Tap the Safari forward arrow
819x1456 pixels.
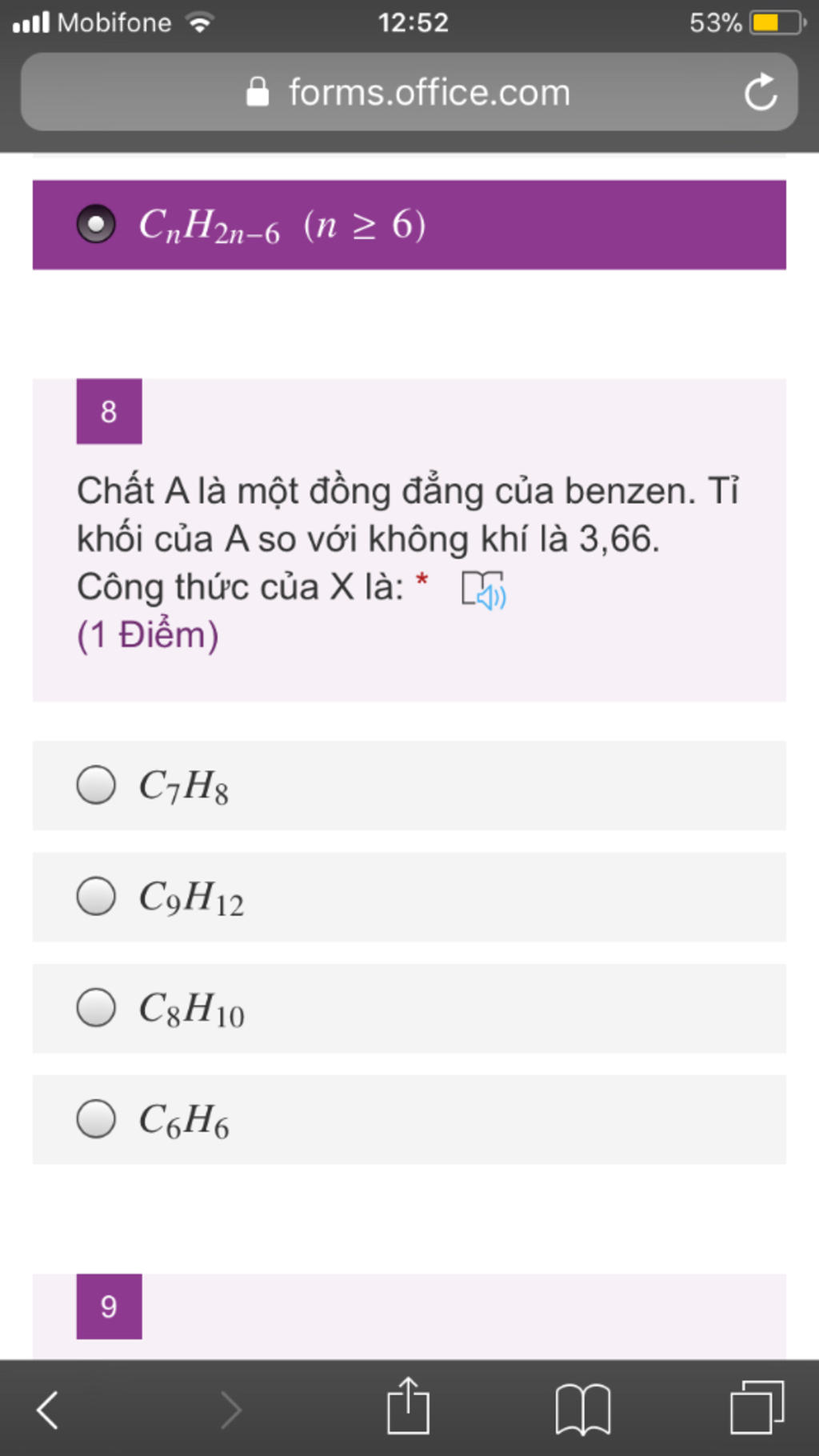[230, 1410]
